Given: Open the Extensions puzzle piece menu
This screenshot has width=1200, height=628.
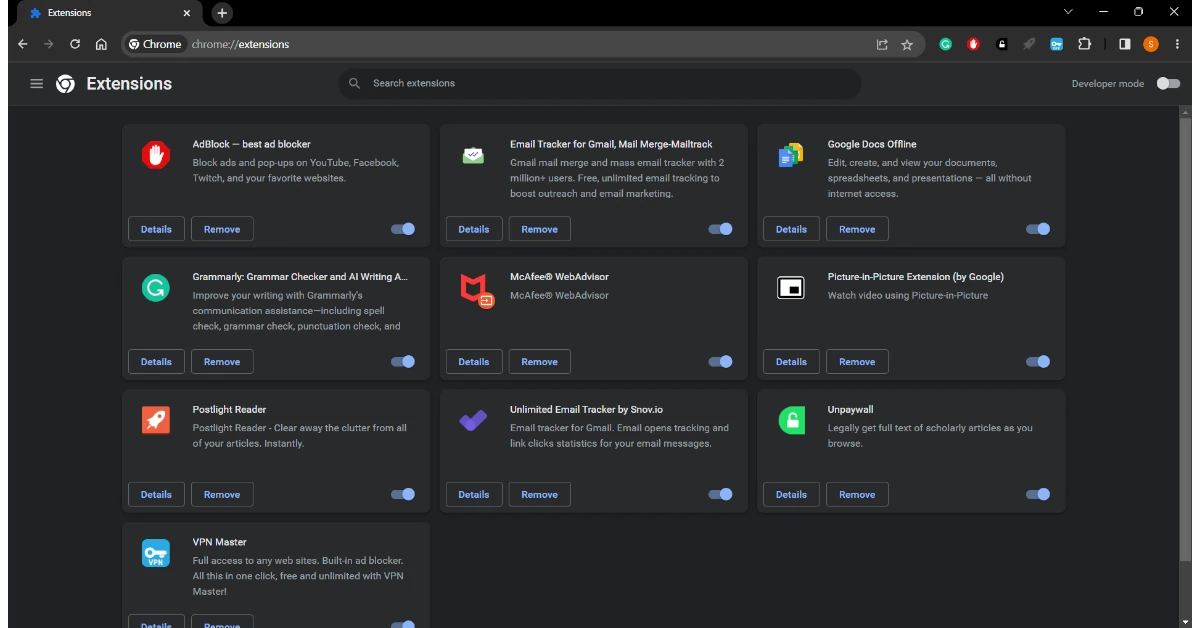Looking at the screenshot, I should (1084, 44).
